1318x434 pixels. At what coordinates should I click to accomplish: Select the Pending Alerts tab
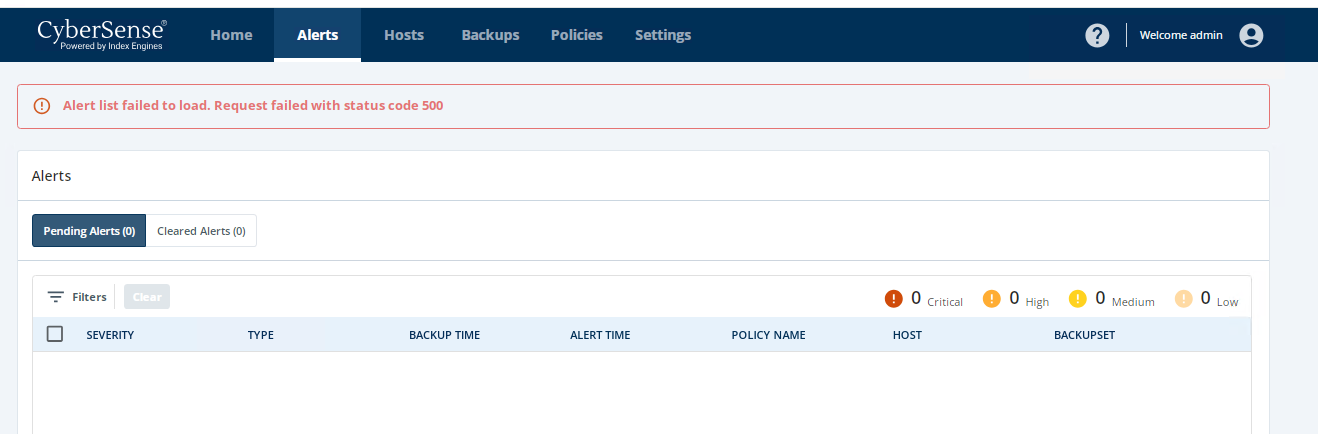(x=89, y=231)
